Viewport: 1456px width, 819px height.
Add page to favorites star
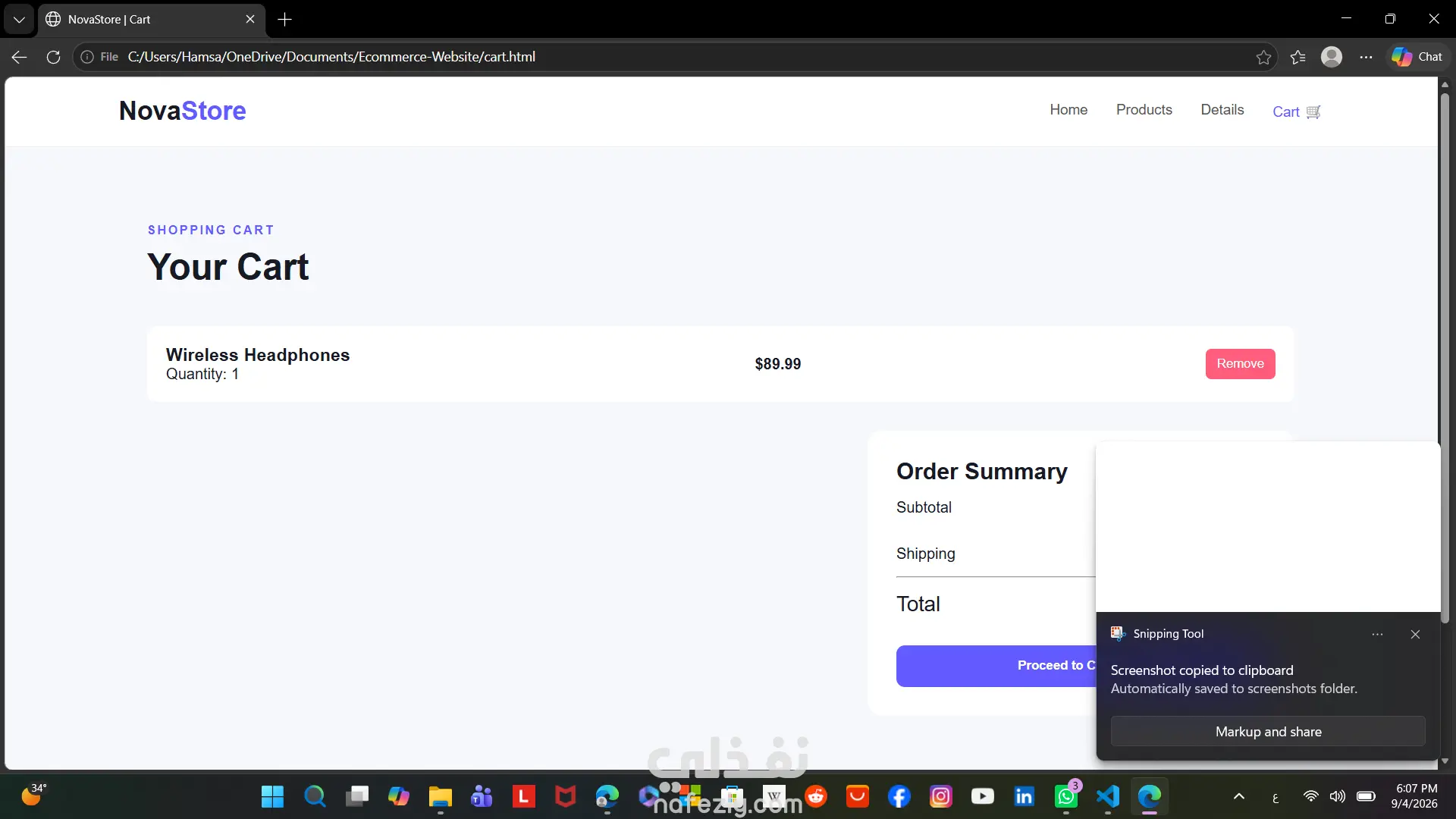click(1263, 57)
